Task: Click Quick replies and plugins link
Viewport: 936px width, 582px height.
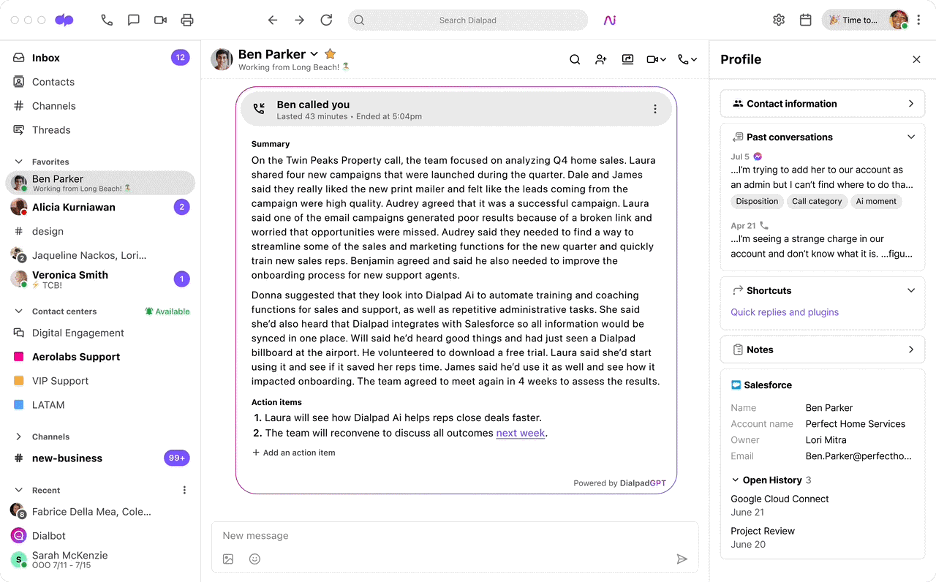Action: tap(785, 312)
